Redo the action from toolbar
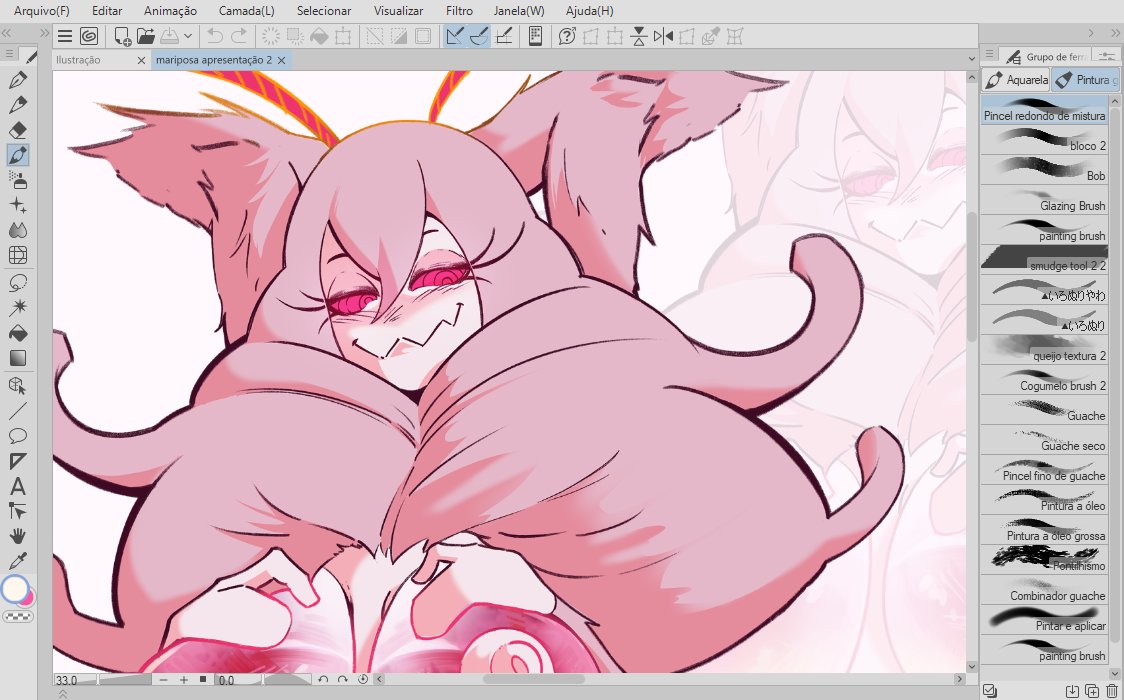 pos(239,36)
